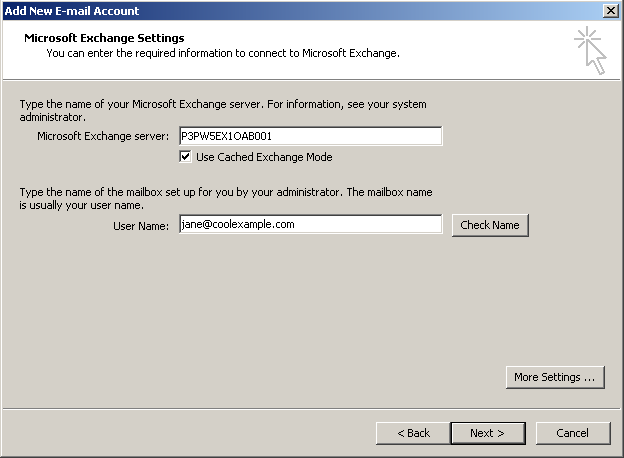Click the 'You can enter the required information' text
This screenshot has height=458, width=624.
223,53
